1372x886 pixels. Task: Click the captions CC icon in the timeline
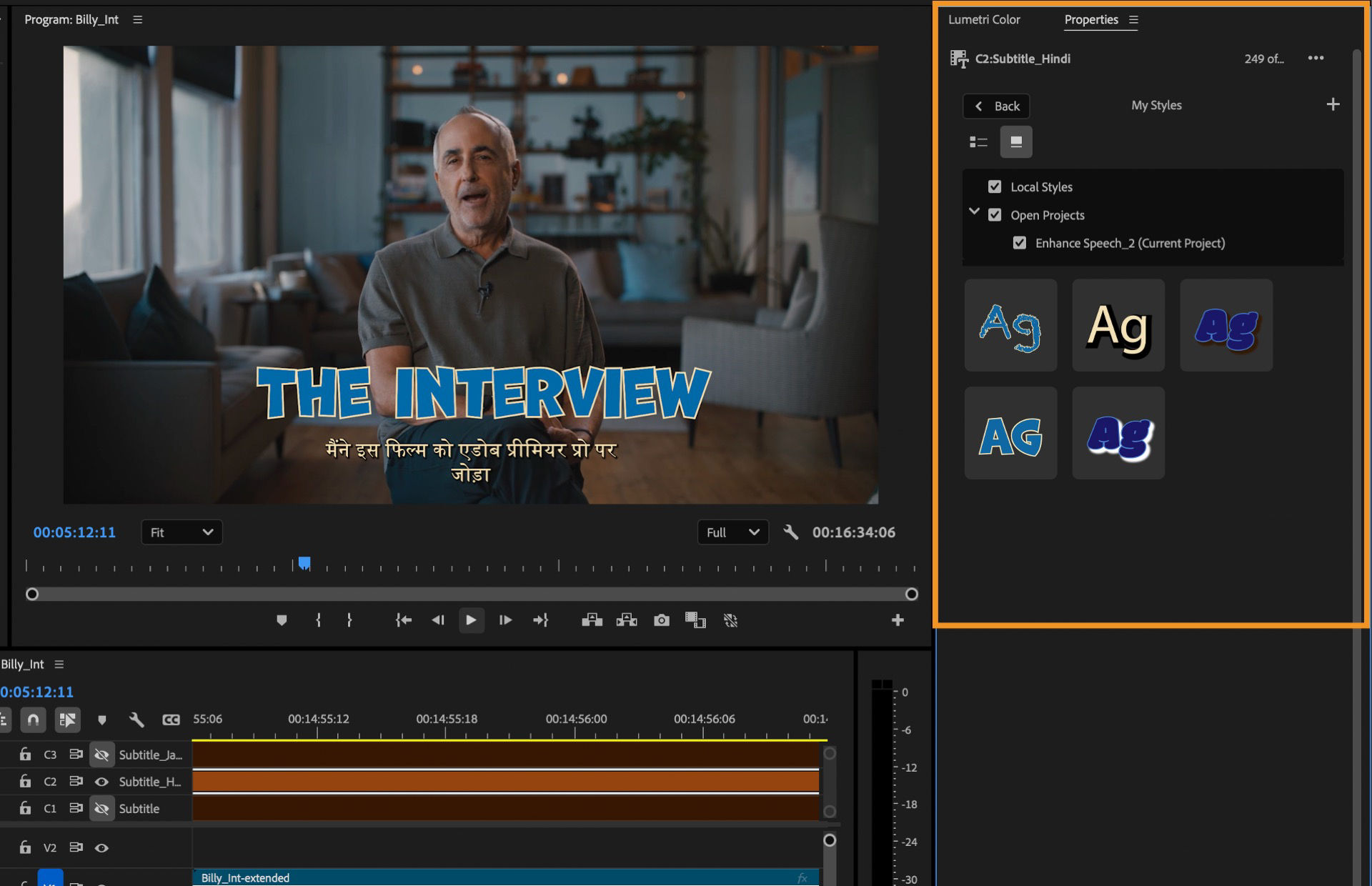point(171,720)
